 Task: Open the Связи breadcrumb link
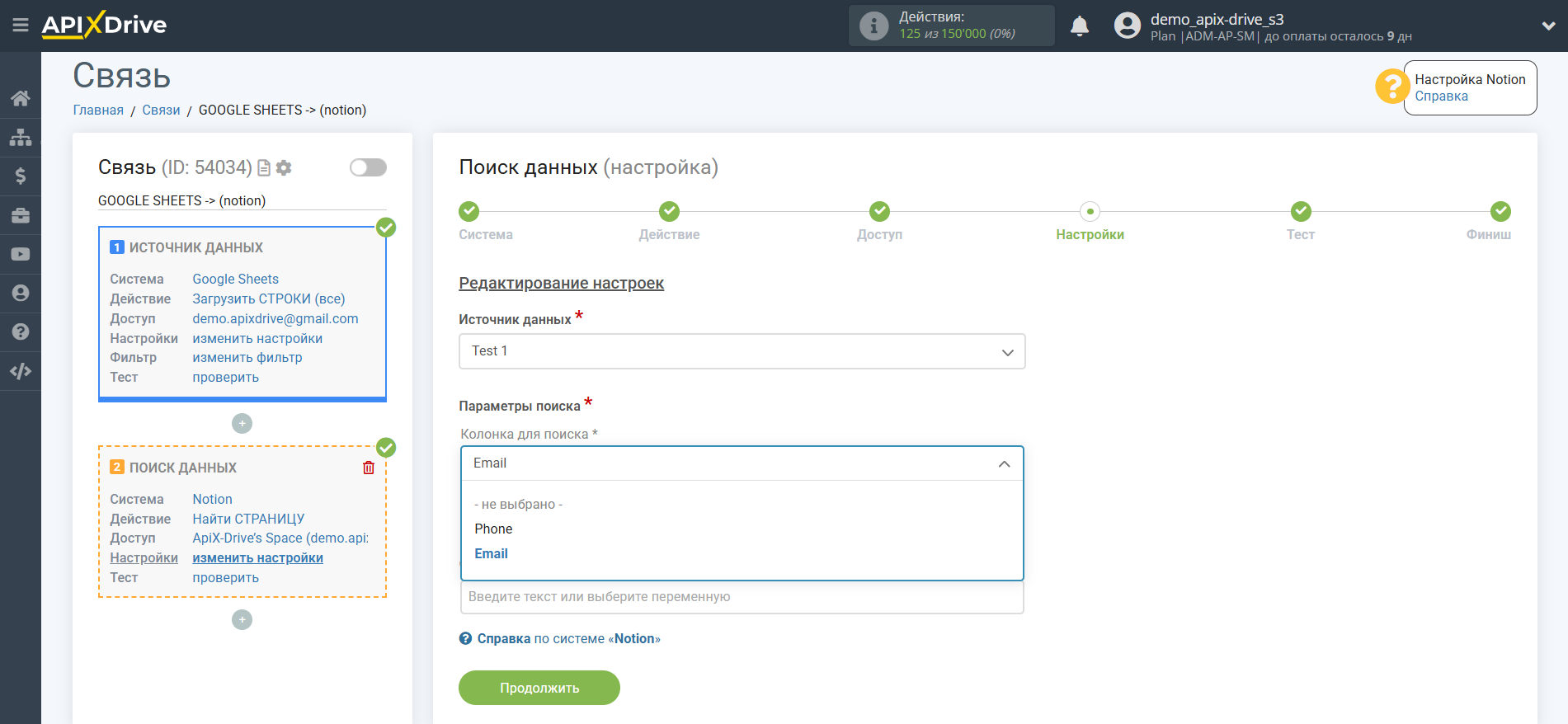pos(161,110)
